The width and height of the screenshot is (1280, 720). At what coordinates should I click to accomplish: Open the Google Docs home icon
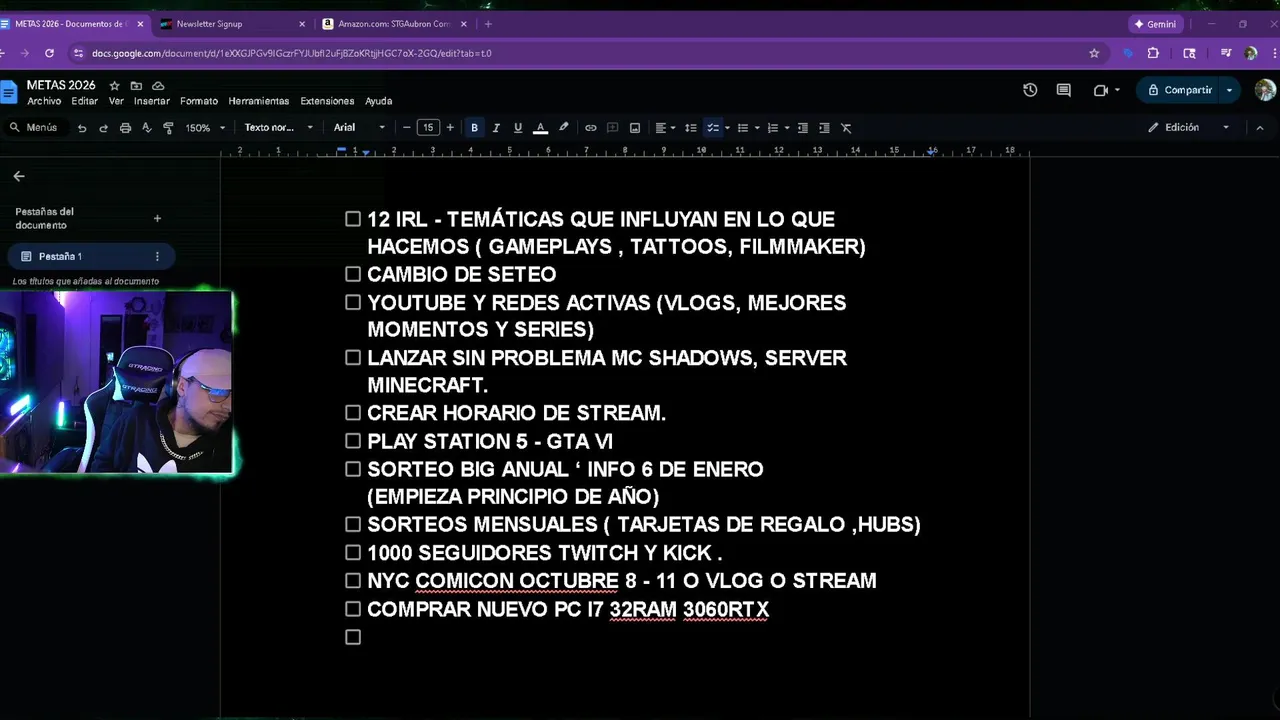point(9,93)
